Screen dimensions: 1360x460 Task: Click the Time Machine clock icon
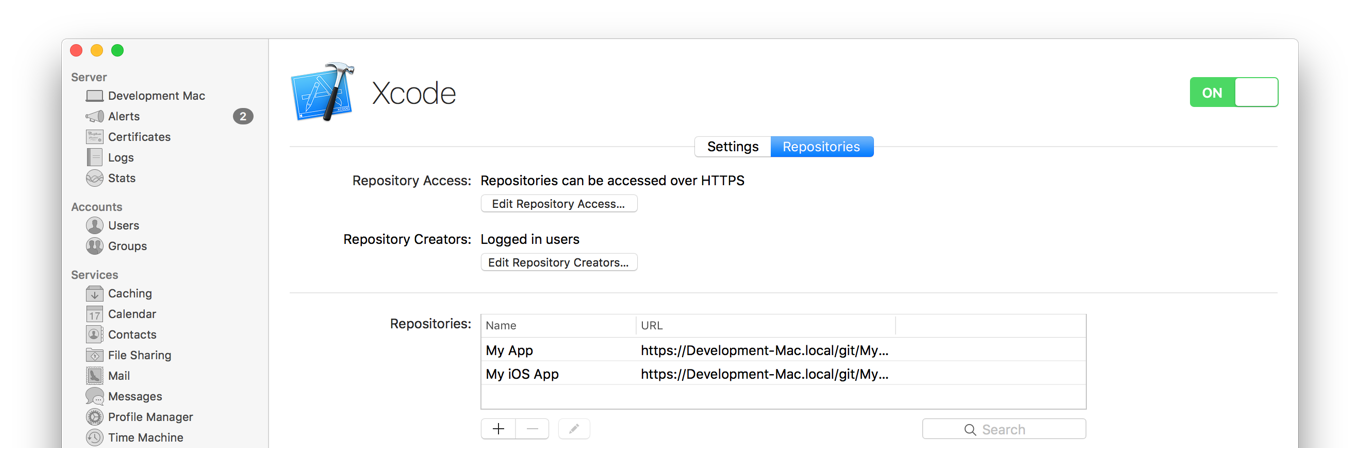tap(95, 438)
